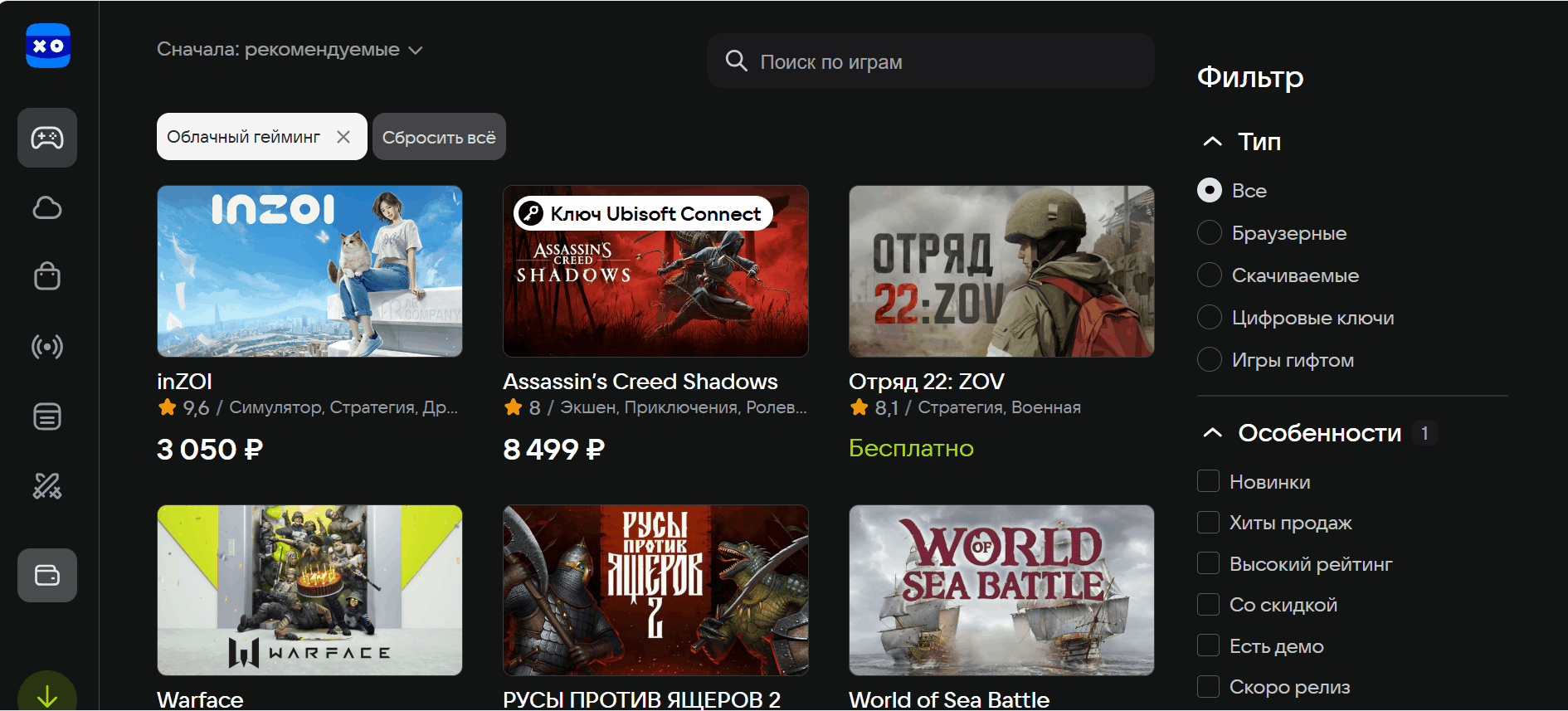Open the Warface cover thumbnail

(x=309, y=590)
